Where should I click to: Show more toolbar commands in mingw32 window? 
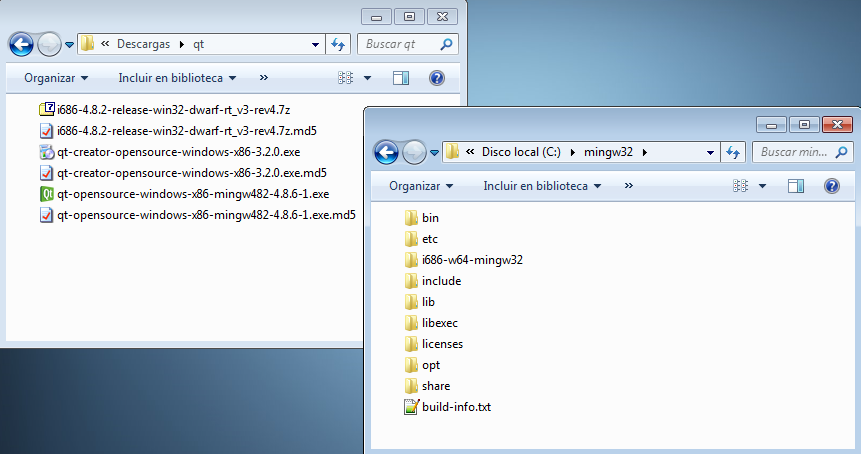tap(629, 186)
